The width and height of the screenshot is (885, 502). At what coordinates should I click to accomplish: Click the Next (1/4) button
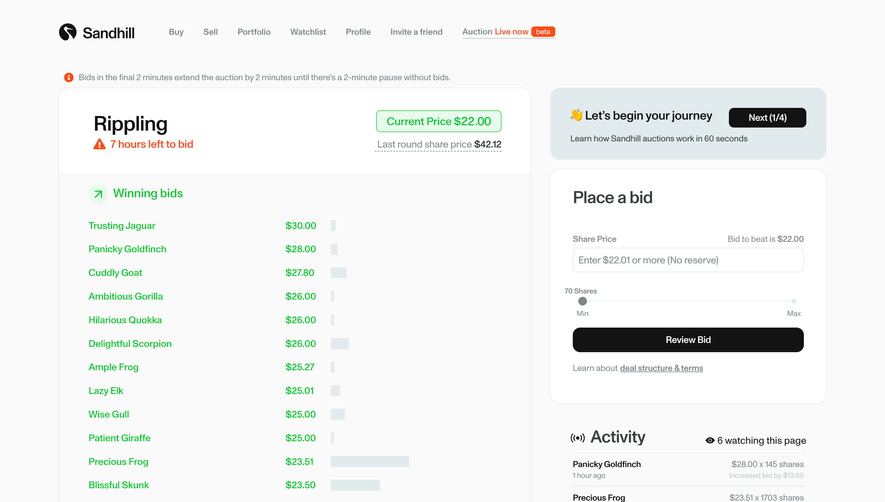768,117
